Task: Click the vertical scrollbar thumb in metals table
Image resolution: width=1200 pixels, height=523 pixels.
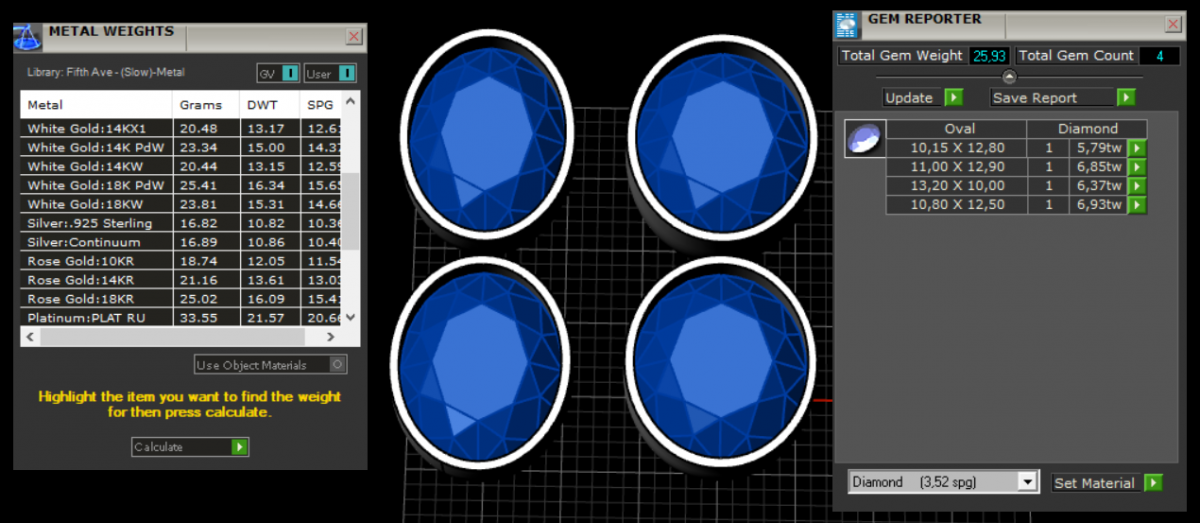Action: 350,211
